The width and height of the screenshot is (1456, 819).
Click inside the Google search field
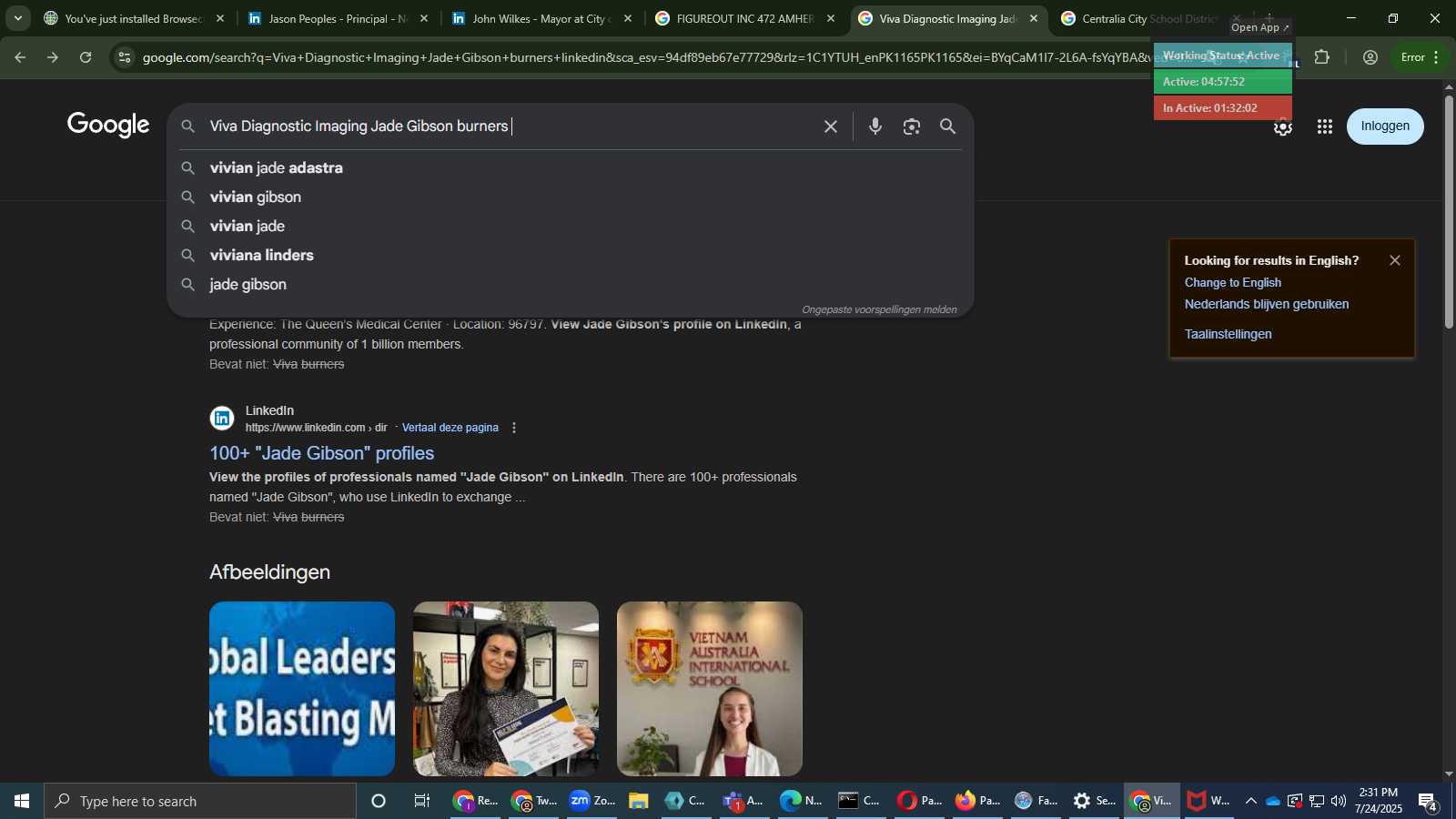point(510,126)
